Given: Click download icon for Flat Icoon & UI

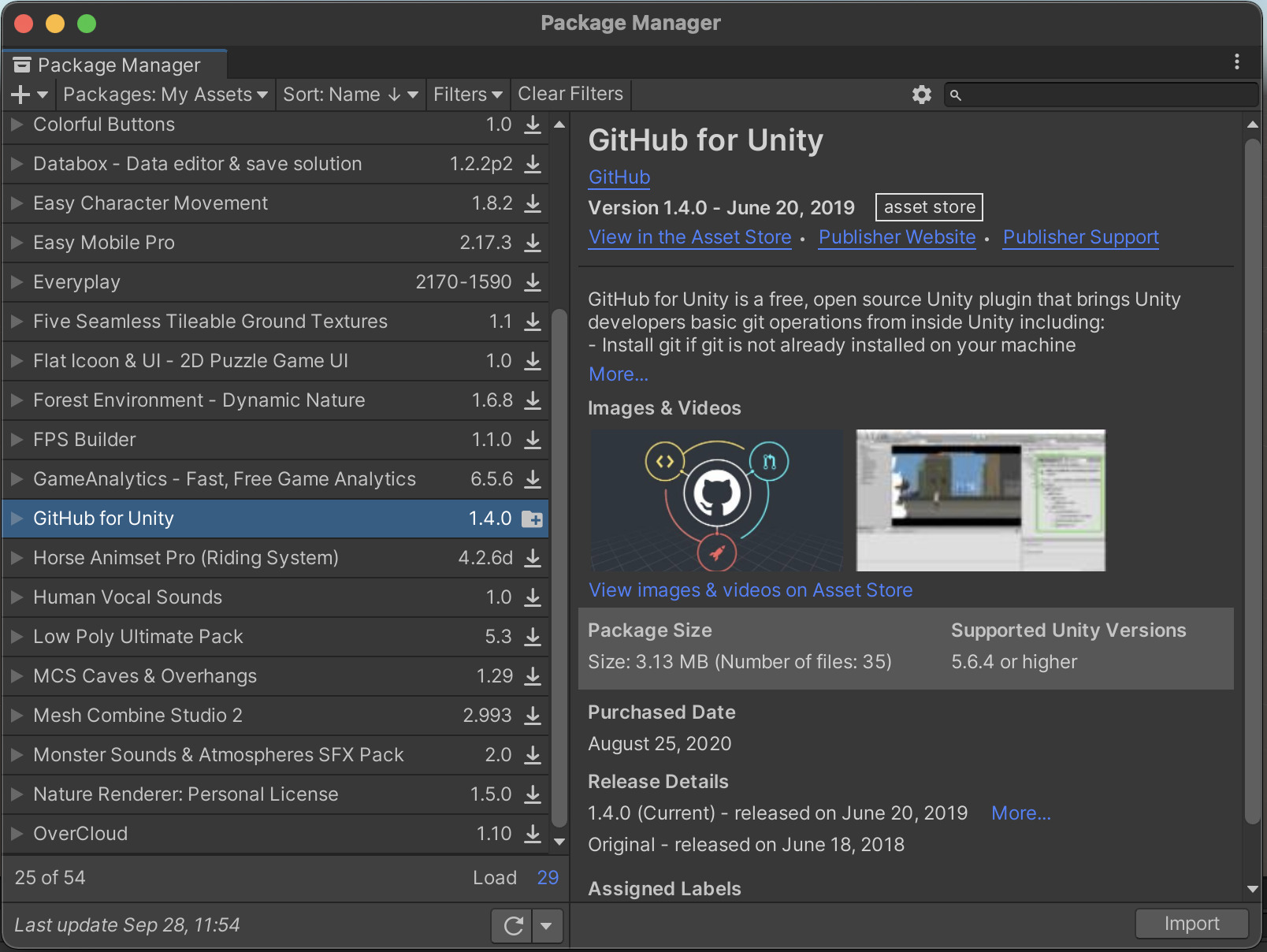Looking at the screenshot, I should [x=533, y=361].
